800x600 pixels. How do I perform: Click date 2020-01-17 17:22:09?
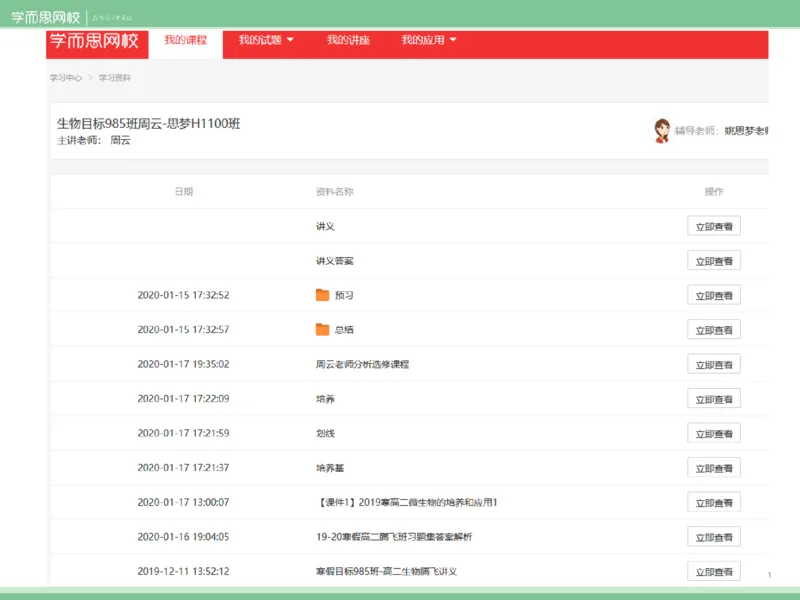coord(183,398)
